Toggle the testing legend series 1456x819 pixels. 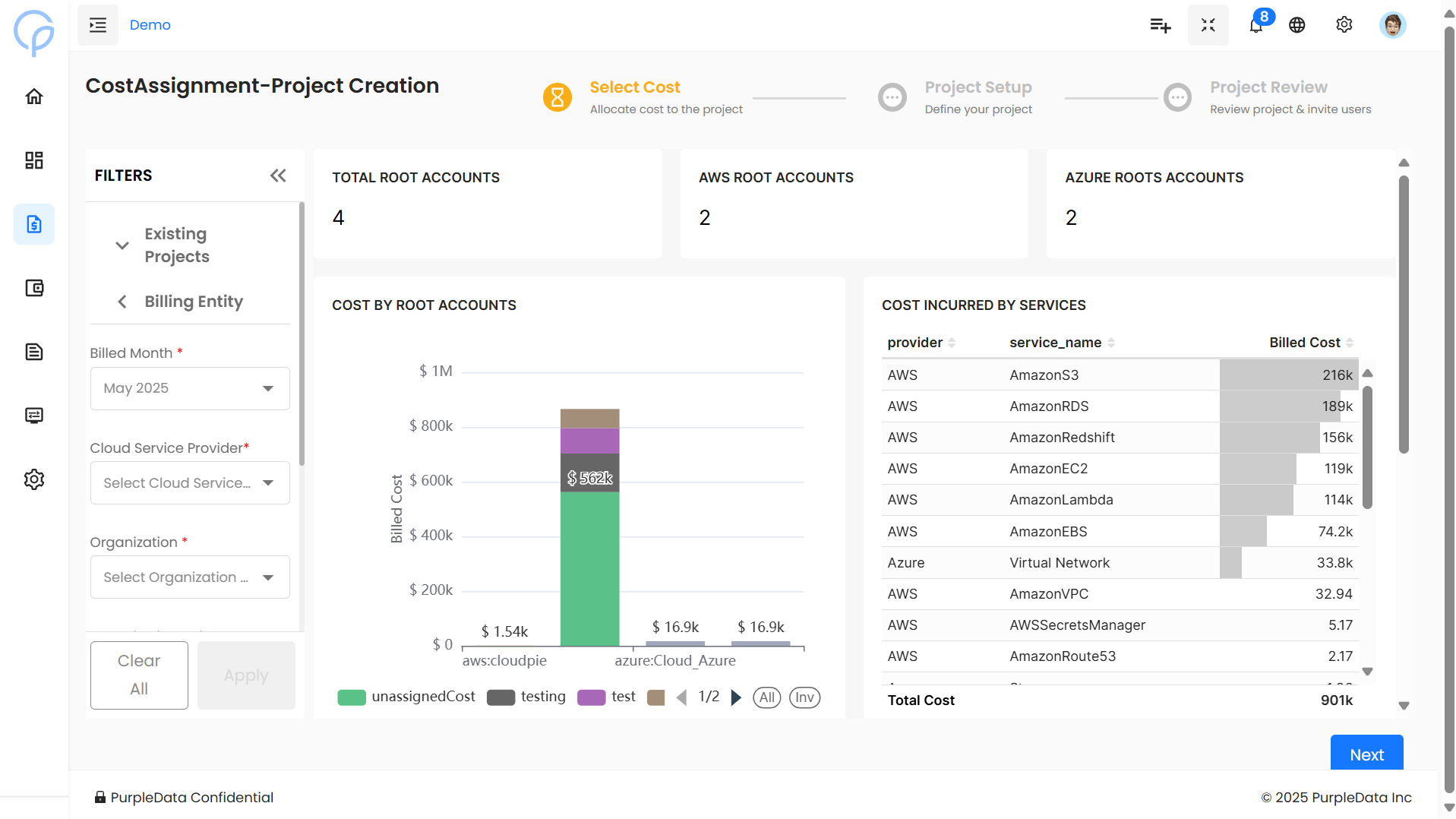(526, 697)
